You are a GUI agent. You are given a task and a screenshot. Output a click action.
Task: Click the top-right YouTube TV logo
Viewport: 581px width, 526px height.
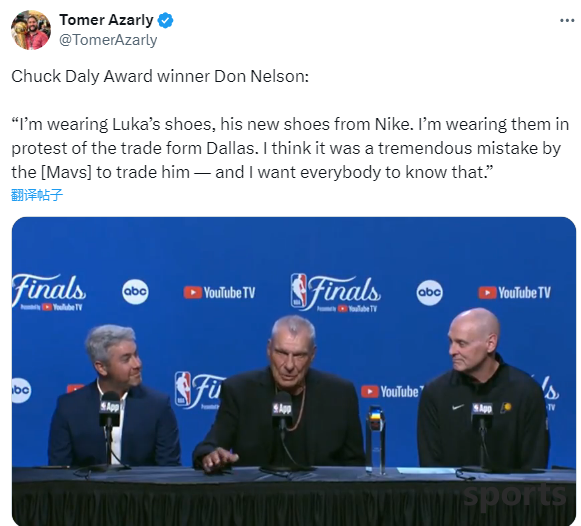click(514, 293)
